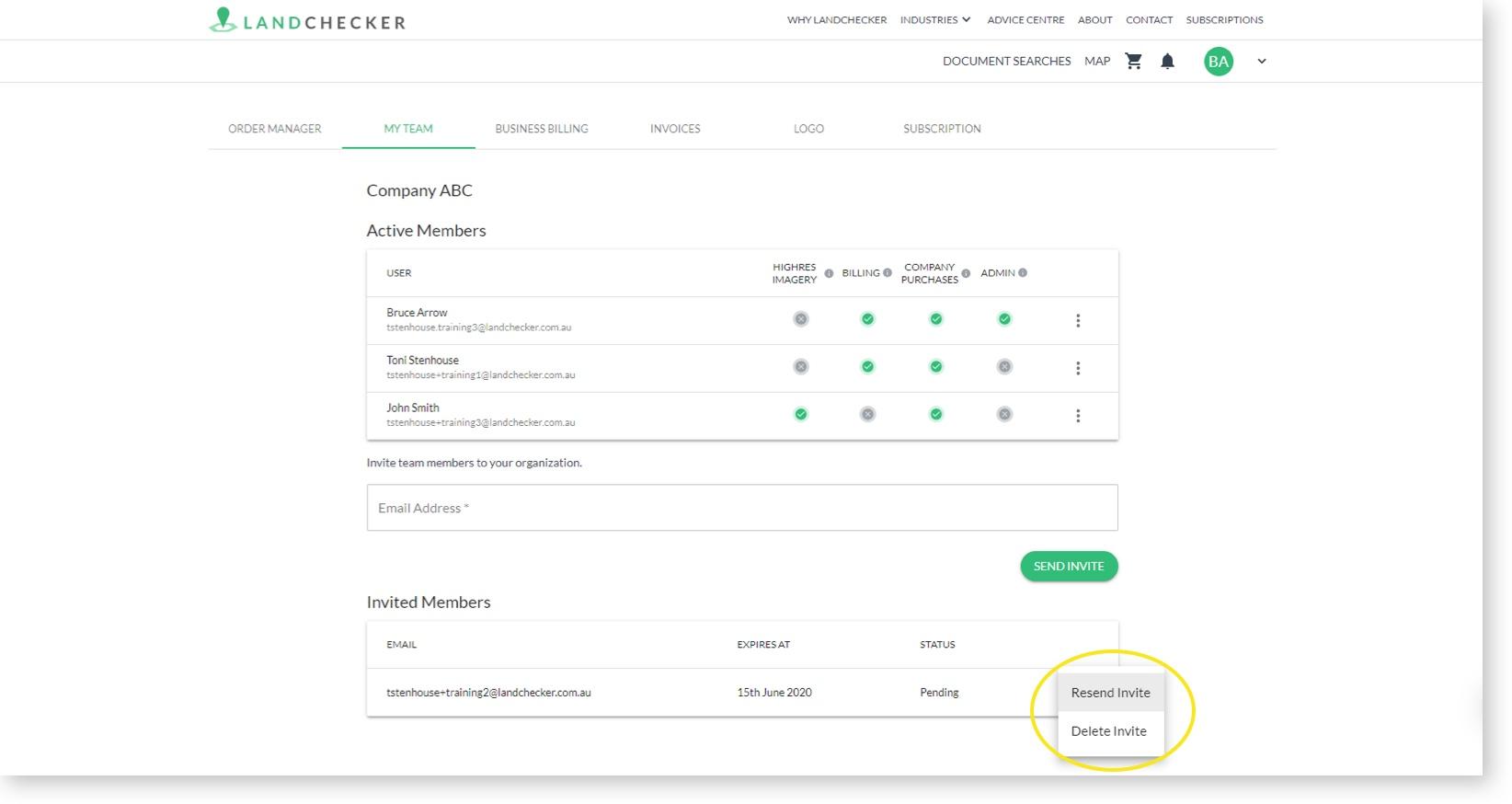Show info for Highres Imagery column
The height and width of the screenshot is (804, 1512).
click(829, 273)
